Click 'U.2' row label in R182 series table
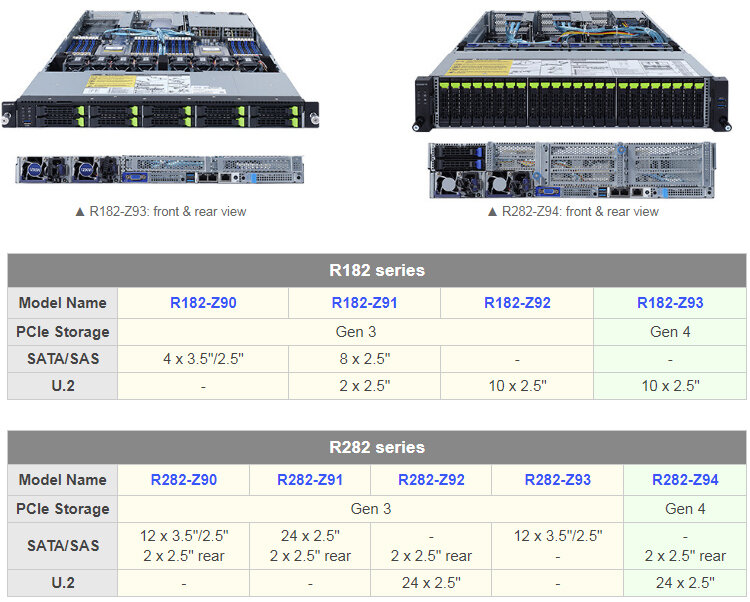The height and width of the screenshot is (602, 750). pos(63,385)
